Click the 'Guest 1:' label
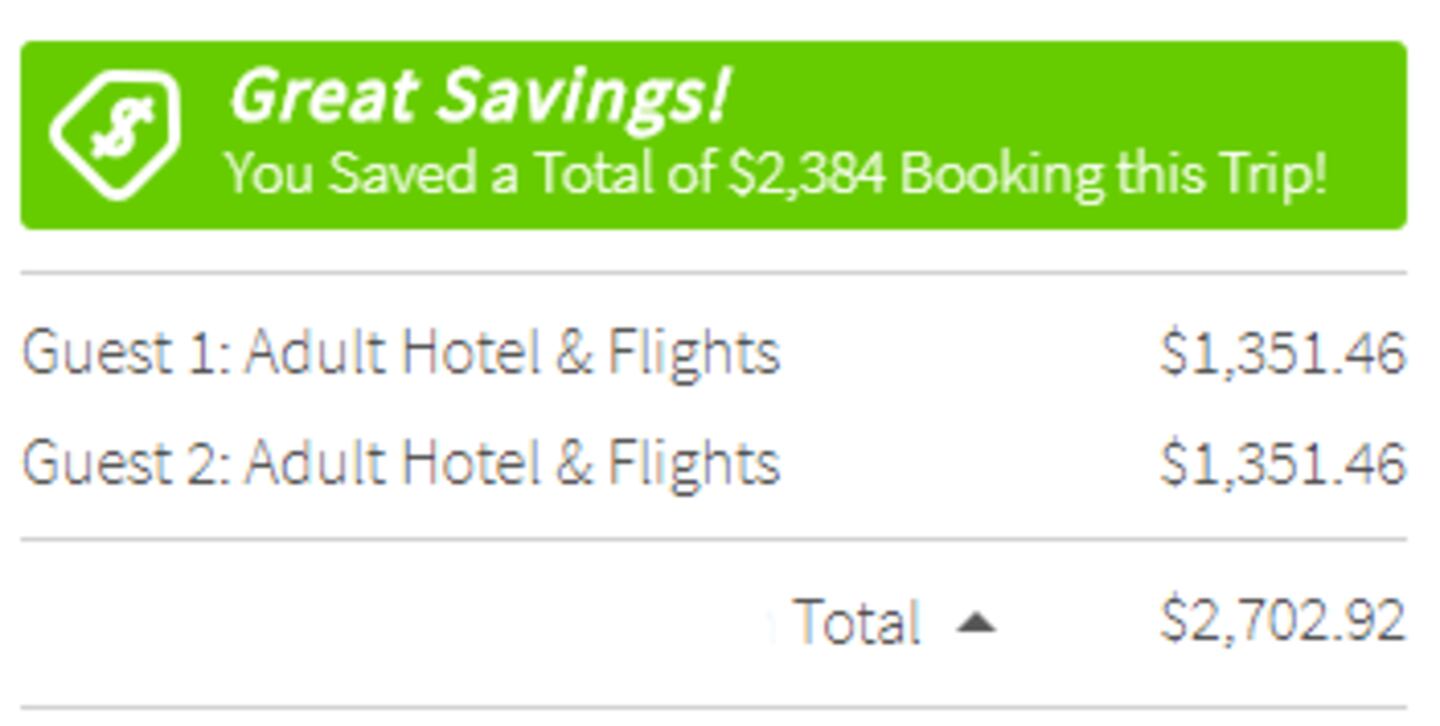 coord(126,353)
